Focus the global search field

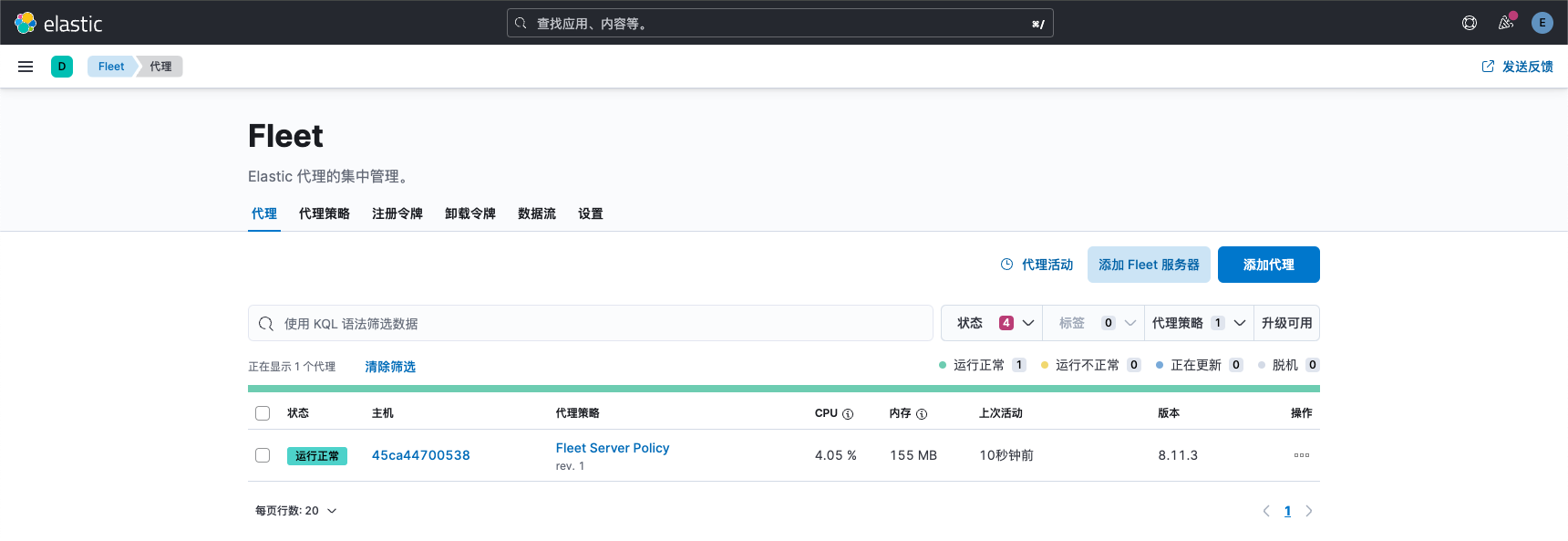(780, 24)
